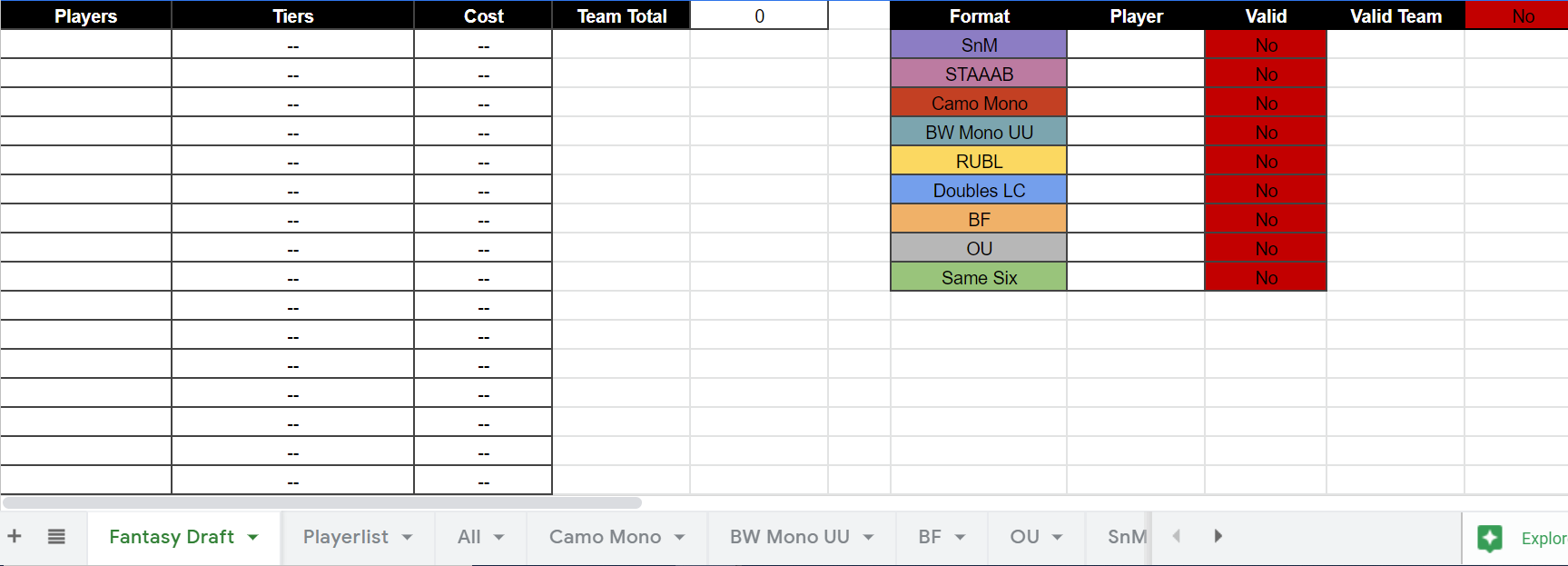
Task: Click the Team Total value cell
Action: 759,15
